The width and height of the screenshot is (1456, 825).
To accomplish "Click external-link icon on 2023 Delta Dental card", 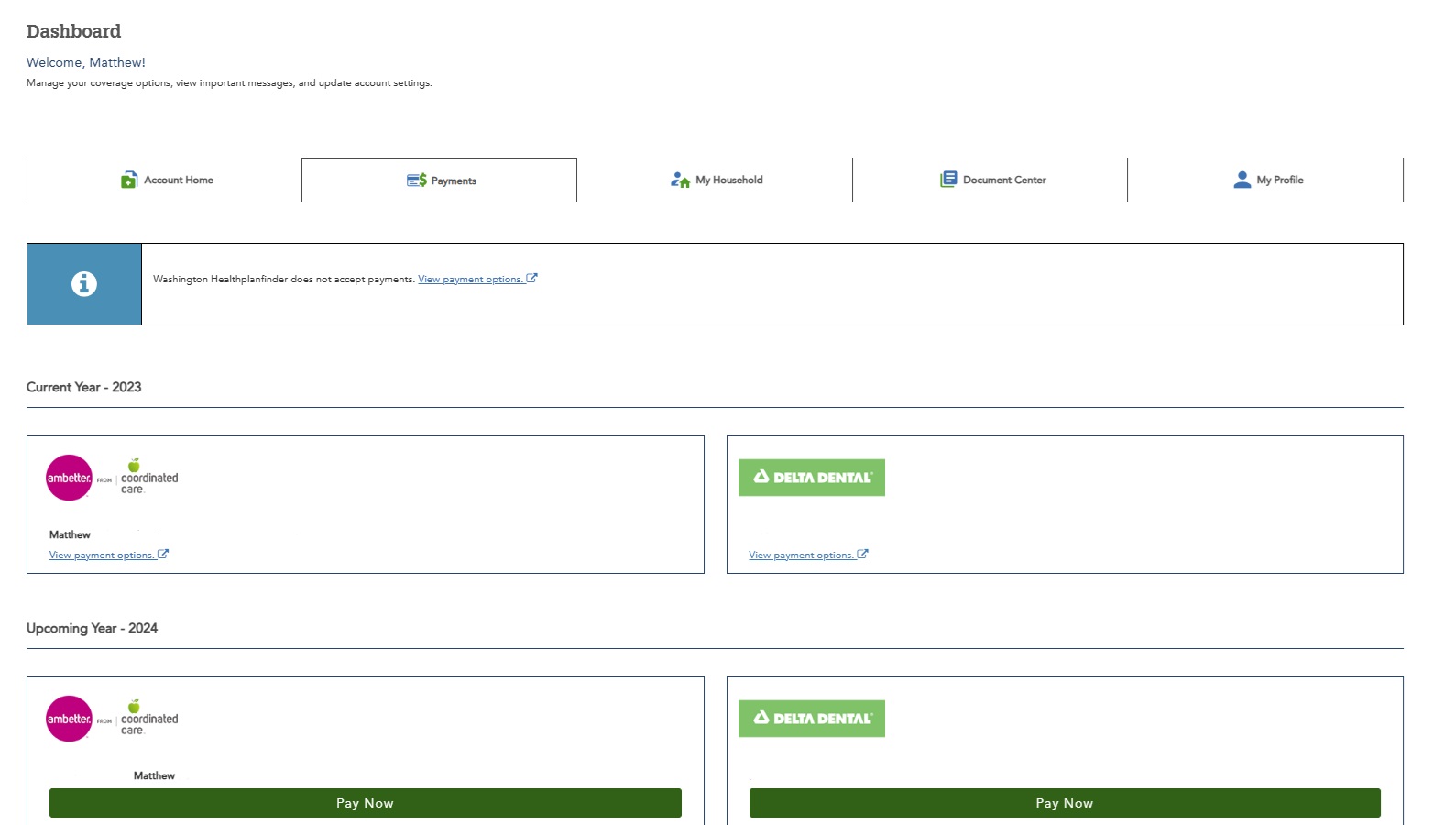I will pyautogui.click(x=862, y=555).
